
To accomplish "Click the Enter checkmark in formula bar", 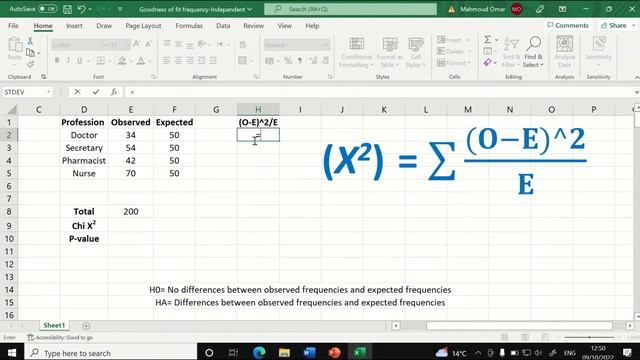I will [x=96, y=92].
